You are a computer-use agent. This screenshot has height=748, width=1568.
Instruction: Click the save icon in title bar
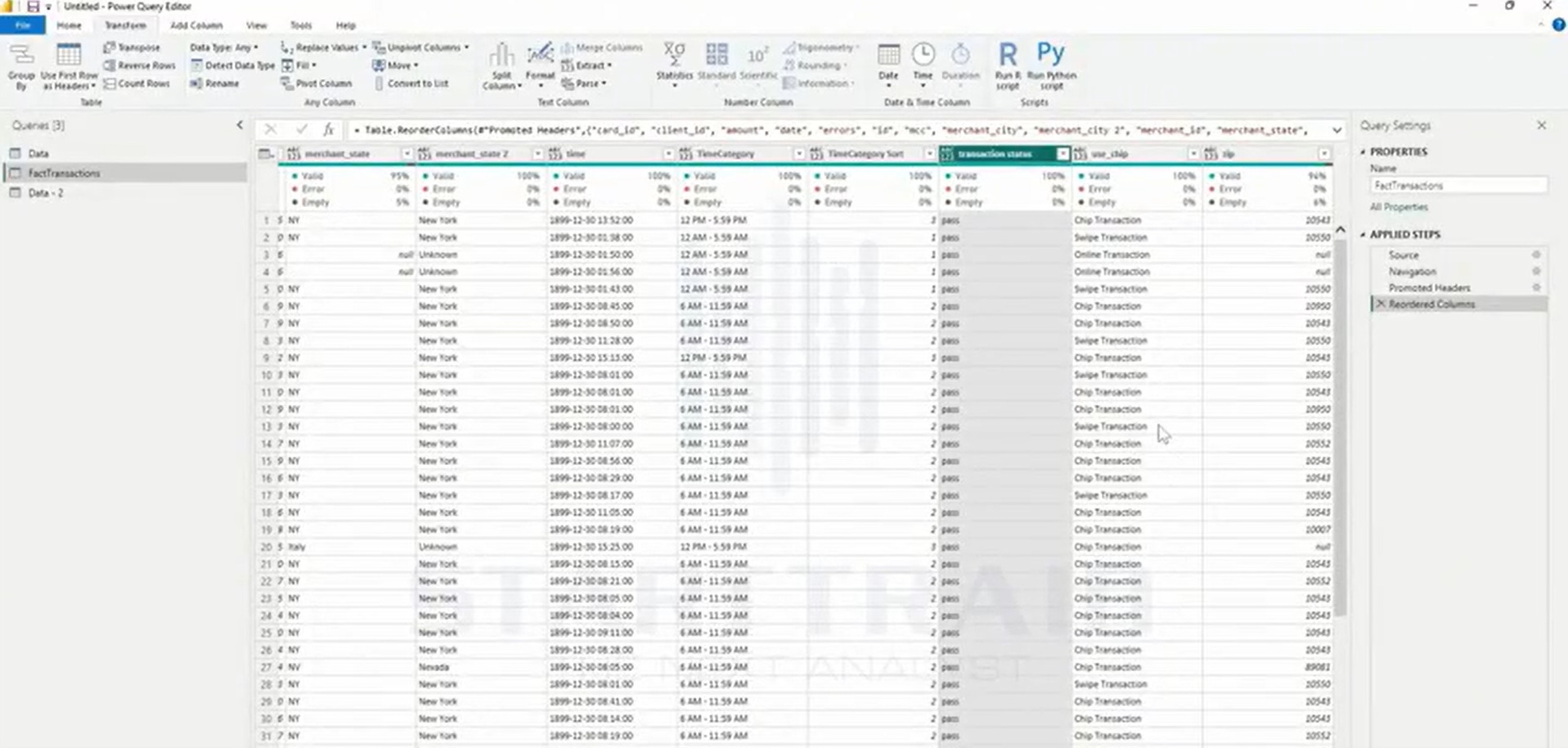point(33,7)
